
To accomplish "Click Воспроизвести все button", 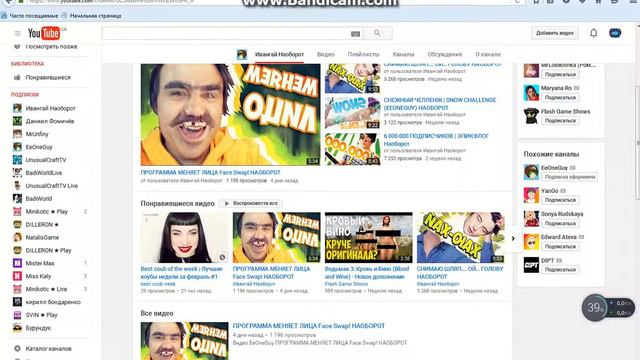I will tap(251, 203).
